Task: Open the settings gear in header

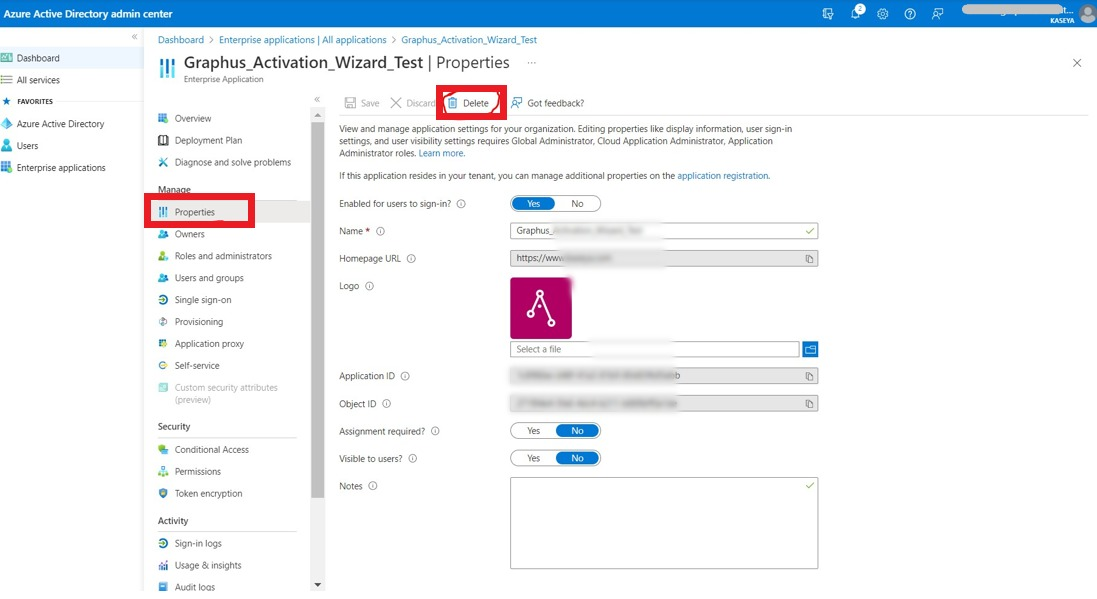Action: click(x=883, y=14)
